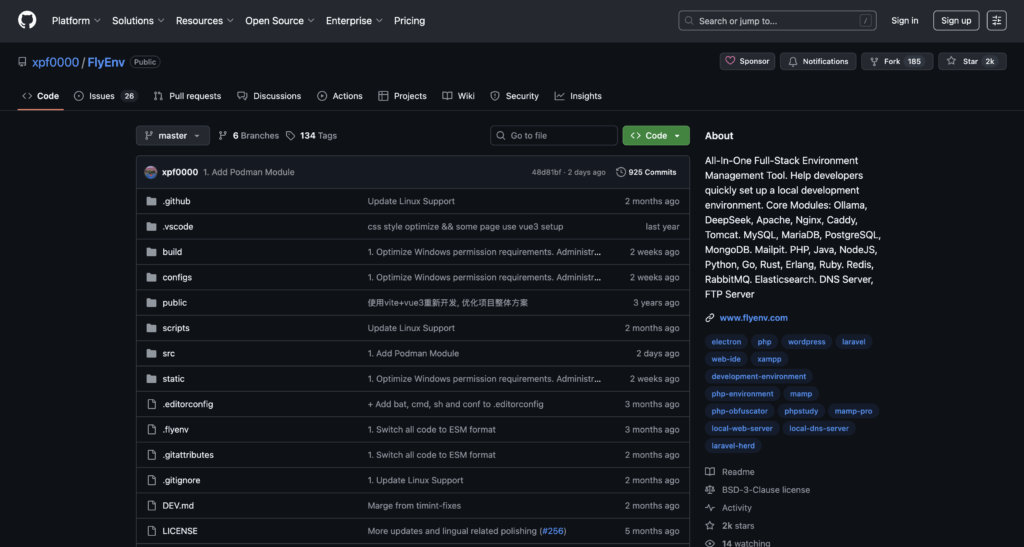The image size is (1024, 547).
Task: Click the license scale icon
Action: (x=710, y=490)
